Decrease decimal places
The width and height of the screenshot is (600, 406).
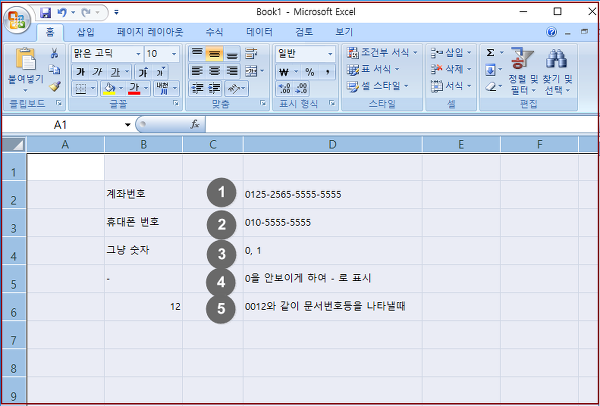[302, 89]
